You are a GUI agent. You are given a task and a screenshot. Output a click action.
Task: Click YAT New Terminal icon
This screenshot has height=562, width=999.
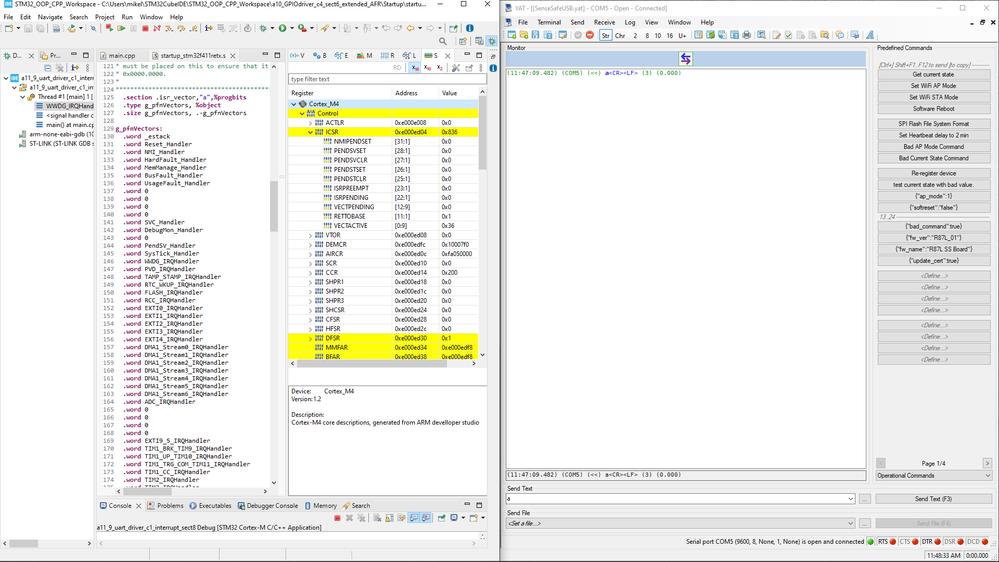pos(512,35)
